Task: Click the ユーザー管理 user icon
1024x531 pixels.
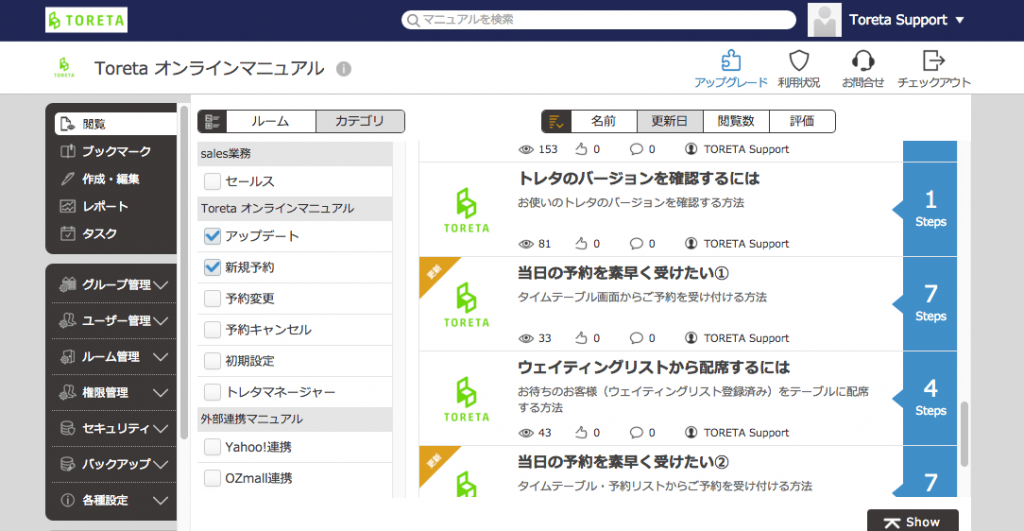Action: (x=68, y=320)
